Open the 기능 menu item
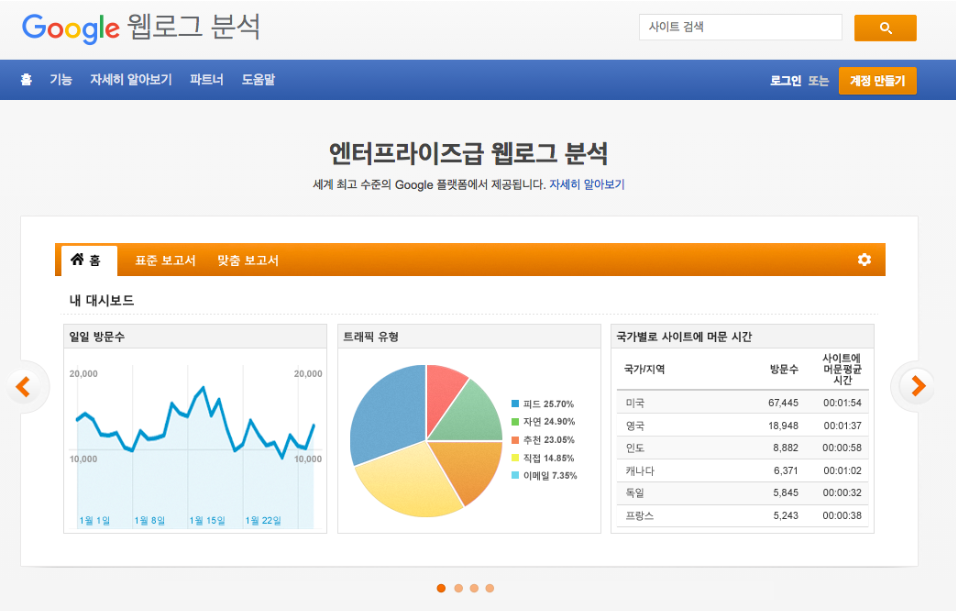The width and height of the screenshot is (956, 611). click(61, 79)
